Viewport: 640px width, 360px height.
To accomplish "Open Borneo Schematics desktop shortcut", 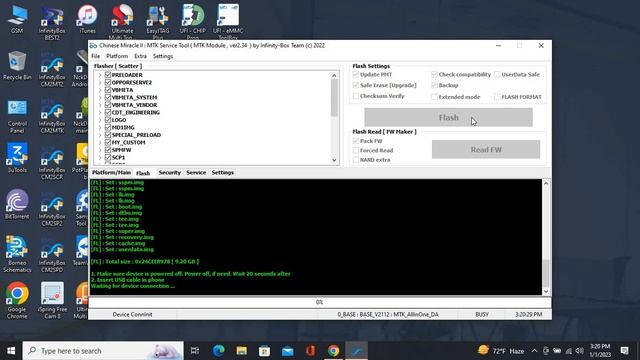I will pos(17,255).
